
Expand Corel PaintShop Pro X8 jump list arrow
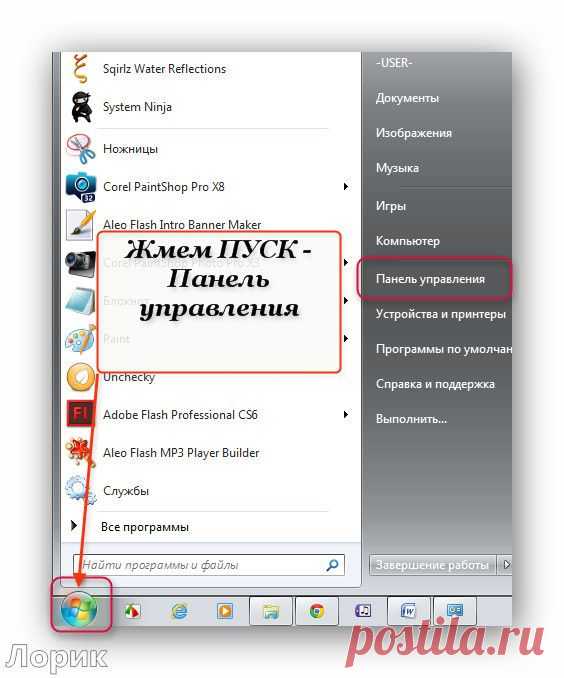(x=346, y=187)
